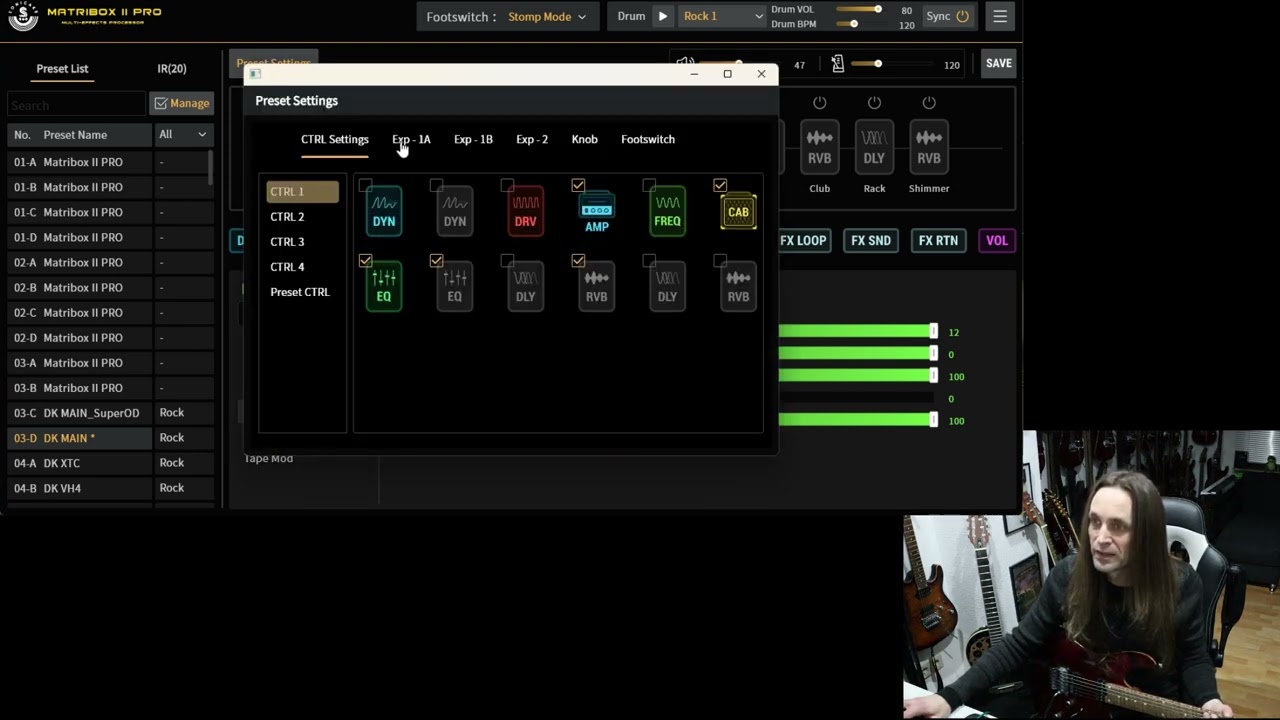Switch to the Preset List tab
This screenshot has height=720, width=1280.
tap(62, 69)
